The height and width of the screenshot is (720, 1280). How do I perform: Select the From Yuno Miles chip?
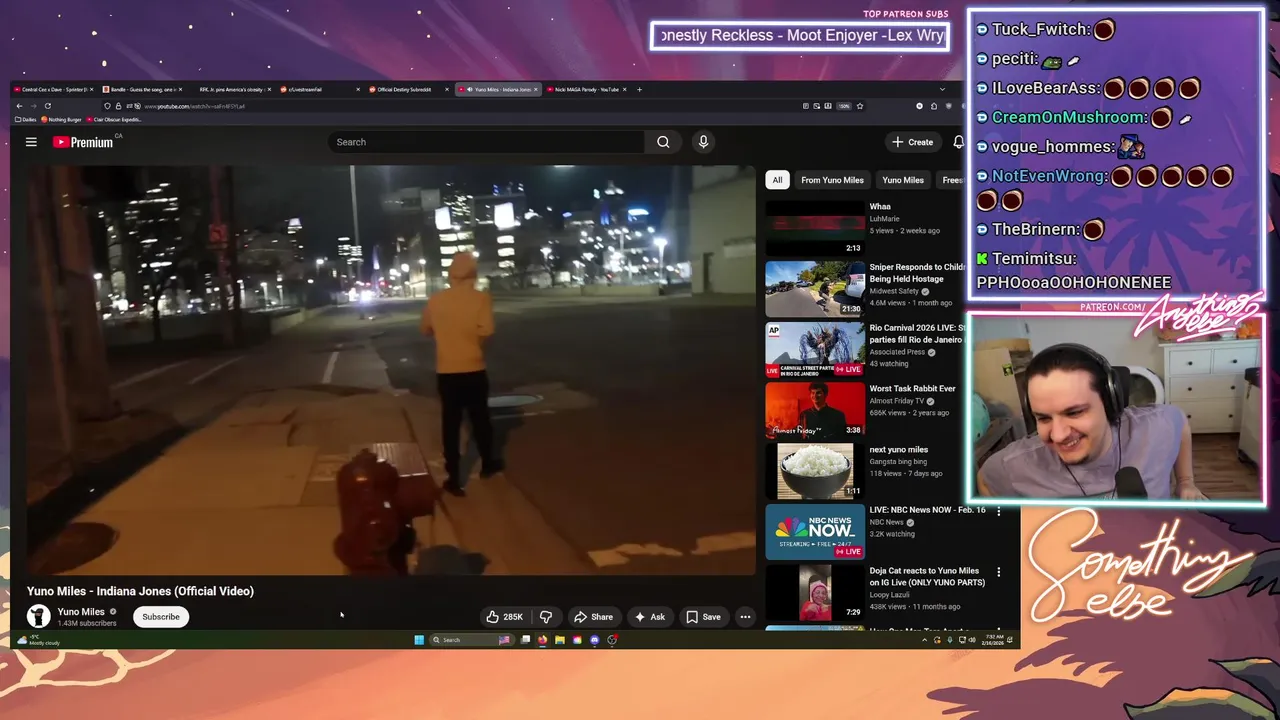click(x=832, y=180)
